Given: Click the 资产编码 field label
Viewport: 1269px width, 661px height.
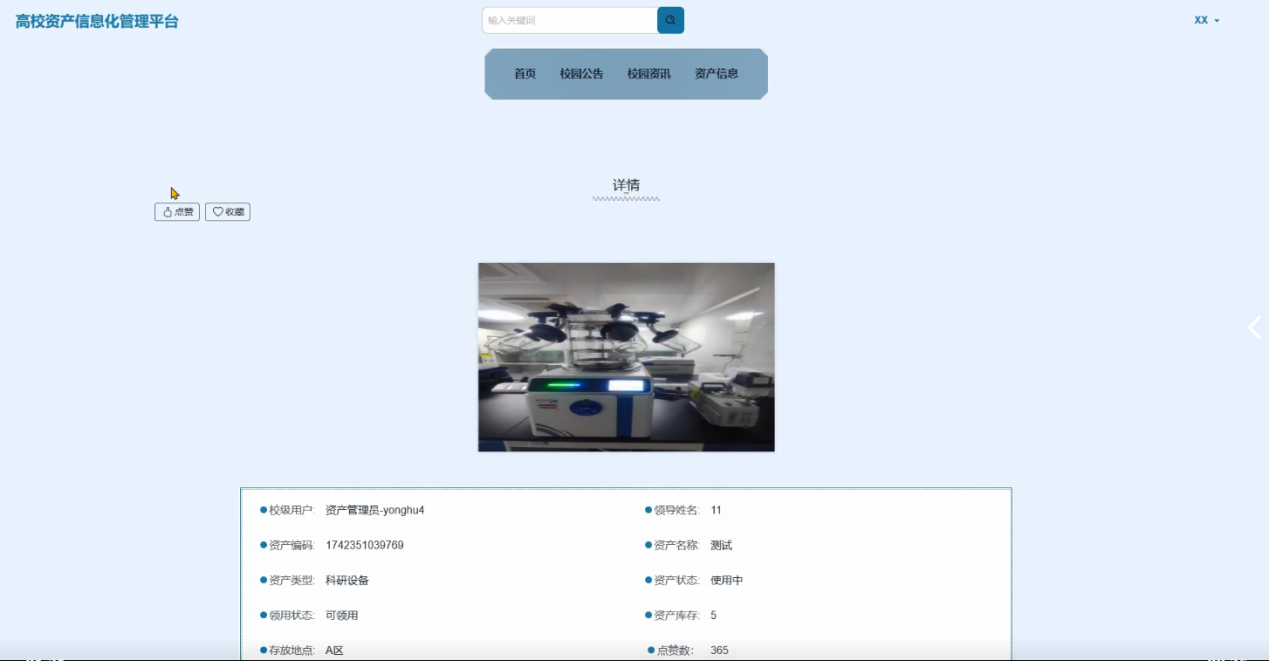Looking at the screenshot, I should pos(292,545).
